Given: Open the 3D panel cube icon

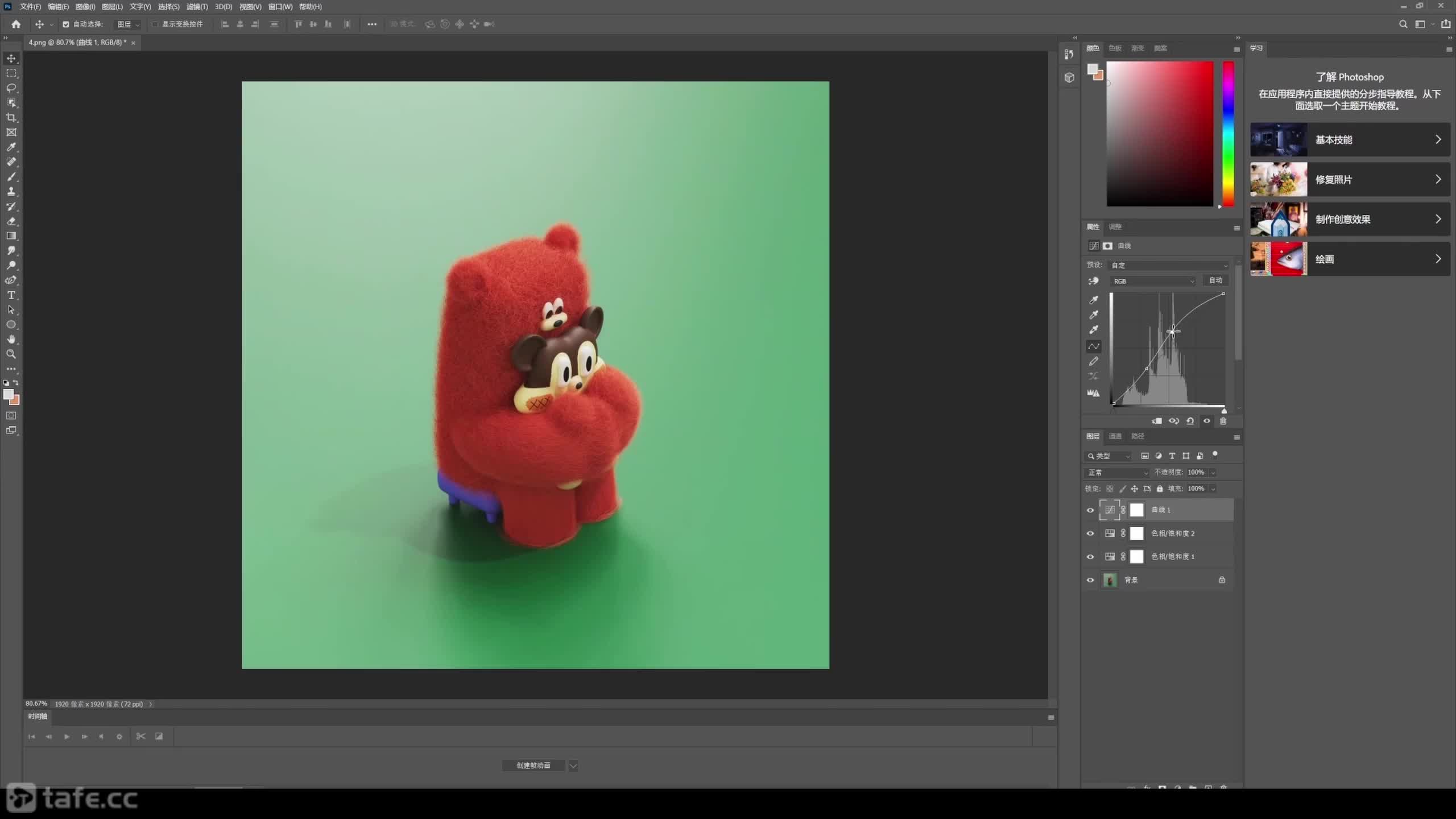Looking at the screenshot, I should [x=1069, y=78].
